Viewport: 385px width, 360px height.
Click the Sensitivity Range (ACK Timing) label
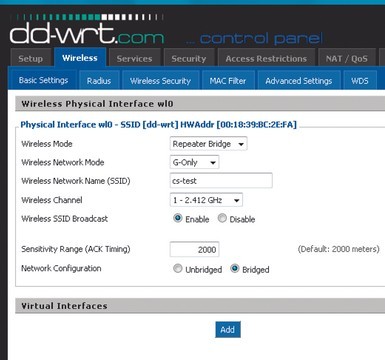point(76,249)
